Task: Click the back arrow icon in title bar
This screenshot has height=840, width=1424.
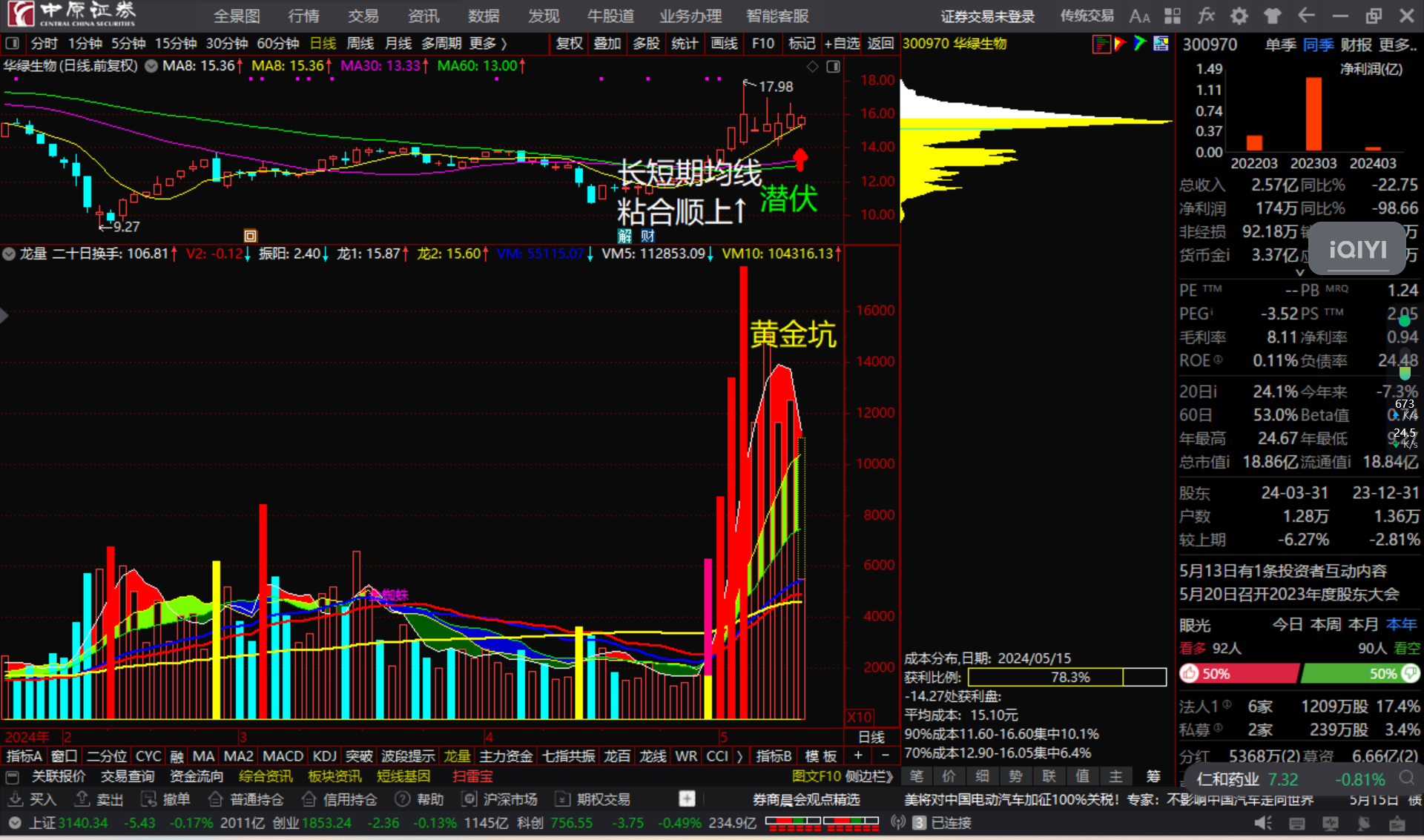Action: click(1306, 16)
